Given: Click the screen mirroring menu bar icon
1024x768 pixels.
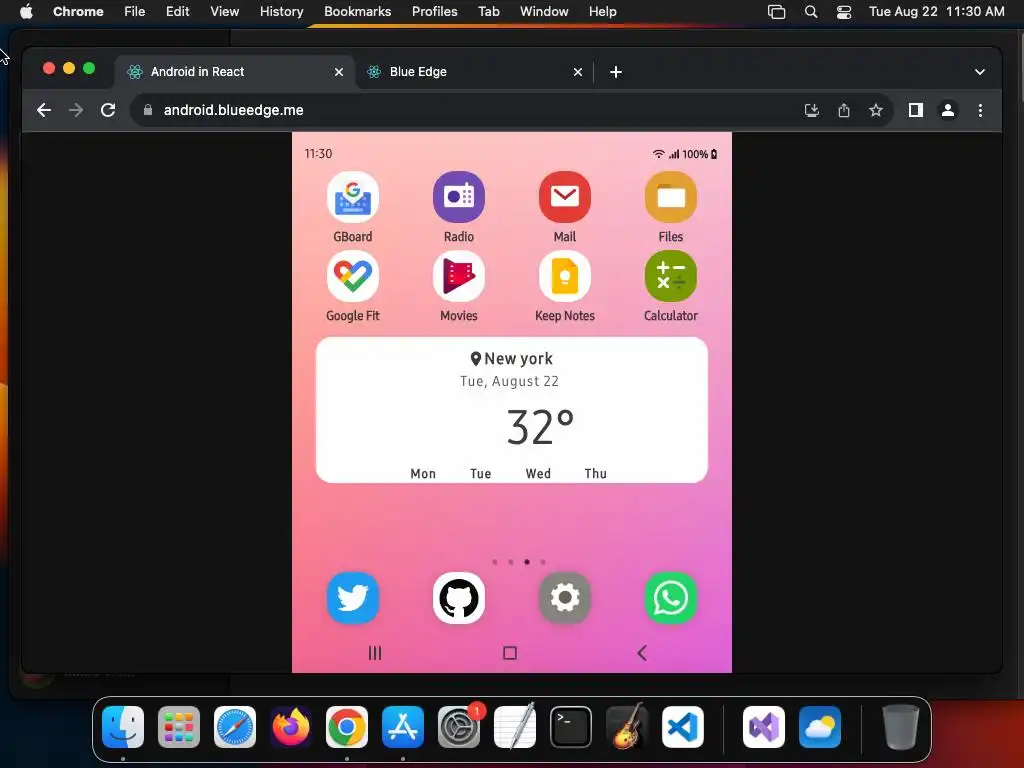Looking at the screenshot, I should click(x=776, y=12).
